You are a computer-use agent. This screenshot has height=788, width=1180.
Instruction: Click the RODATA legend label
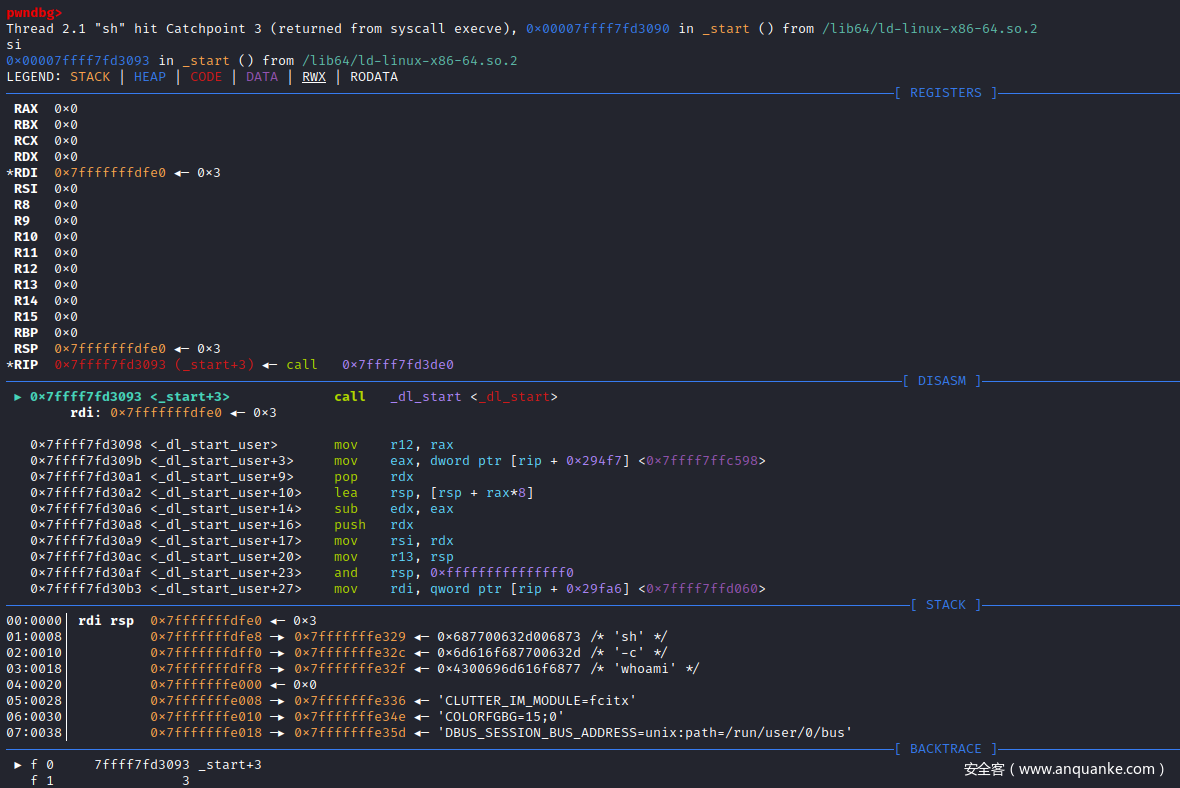click(x=374, y=77)
